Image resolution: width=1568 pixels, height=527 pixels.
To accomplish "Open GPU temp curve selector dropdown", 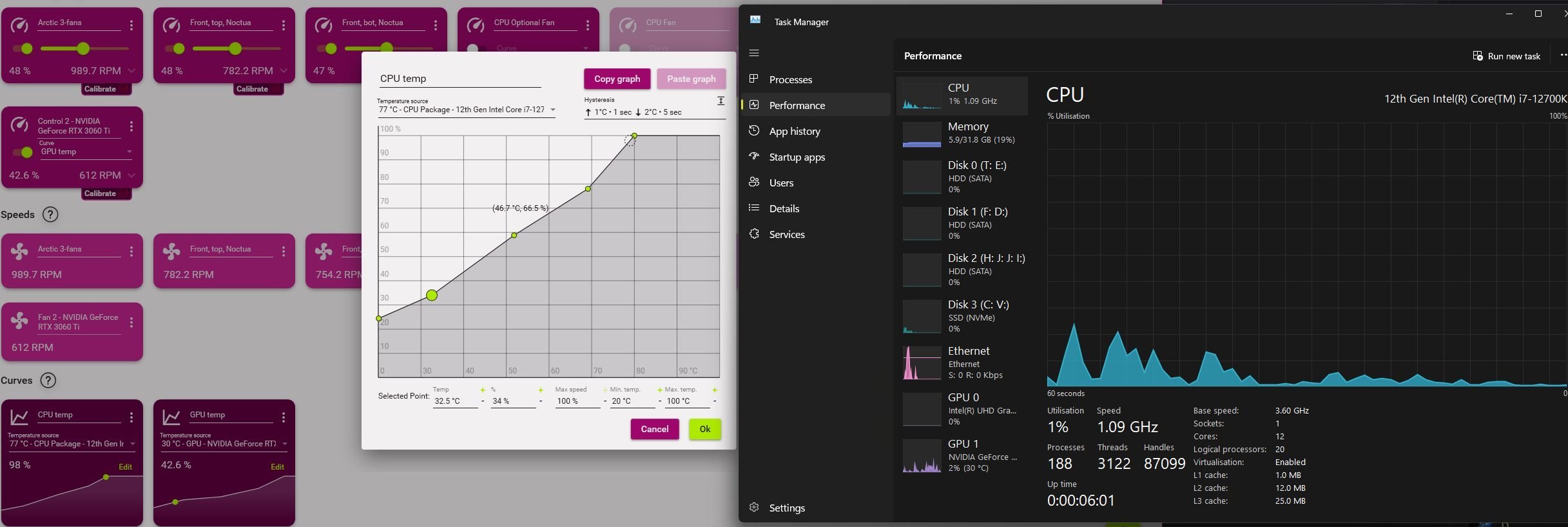I will coord(86,152).
